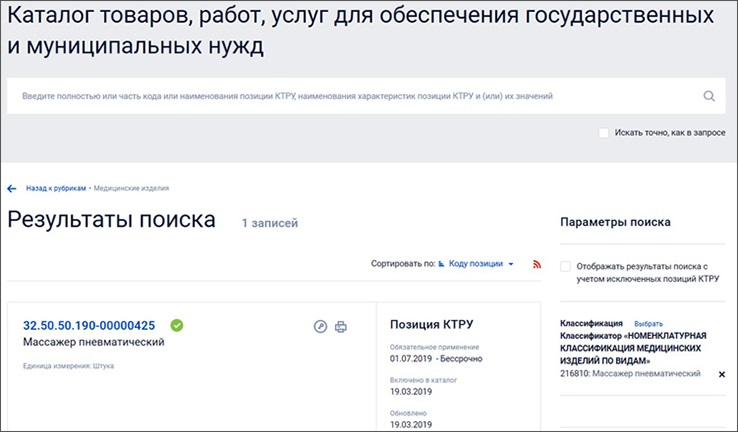Click the sort dropdown arrow
The width and height of the screenshot is (738, 432).
tap(511, 264)
